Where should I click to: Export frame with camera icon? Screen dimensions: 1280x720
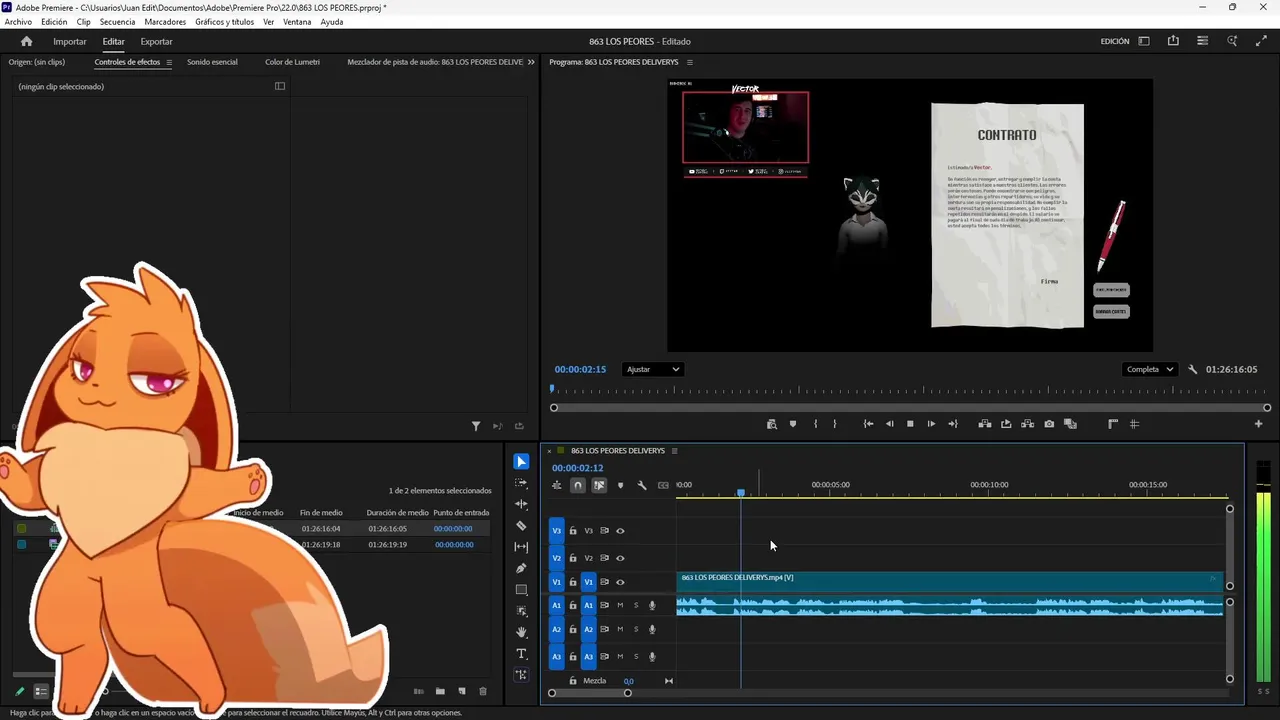[1049, 424]
